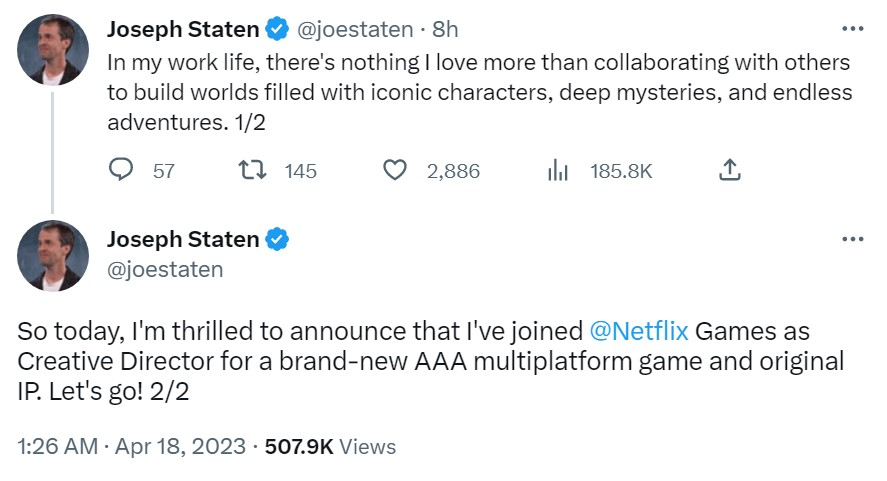887x481 pixels.
Task: Click the '1:26 AM · Apr 18, 2023' timestamp
Action: click(x=133, y=447)
